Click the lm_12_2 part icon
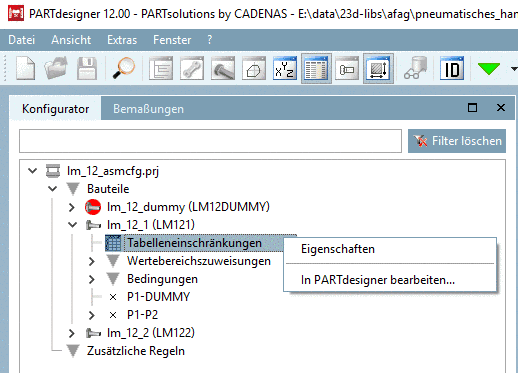Image resolution: width=518 pixels, height=373 pixels. pos(93,333)
